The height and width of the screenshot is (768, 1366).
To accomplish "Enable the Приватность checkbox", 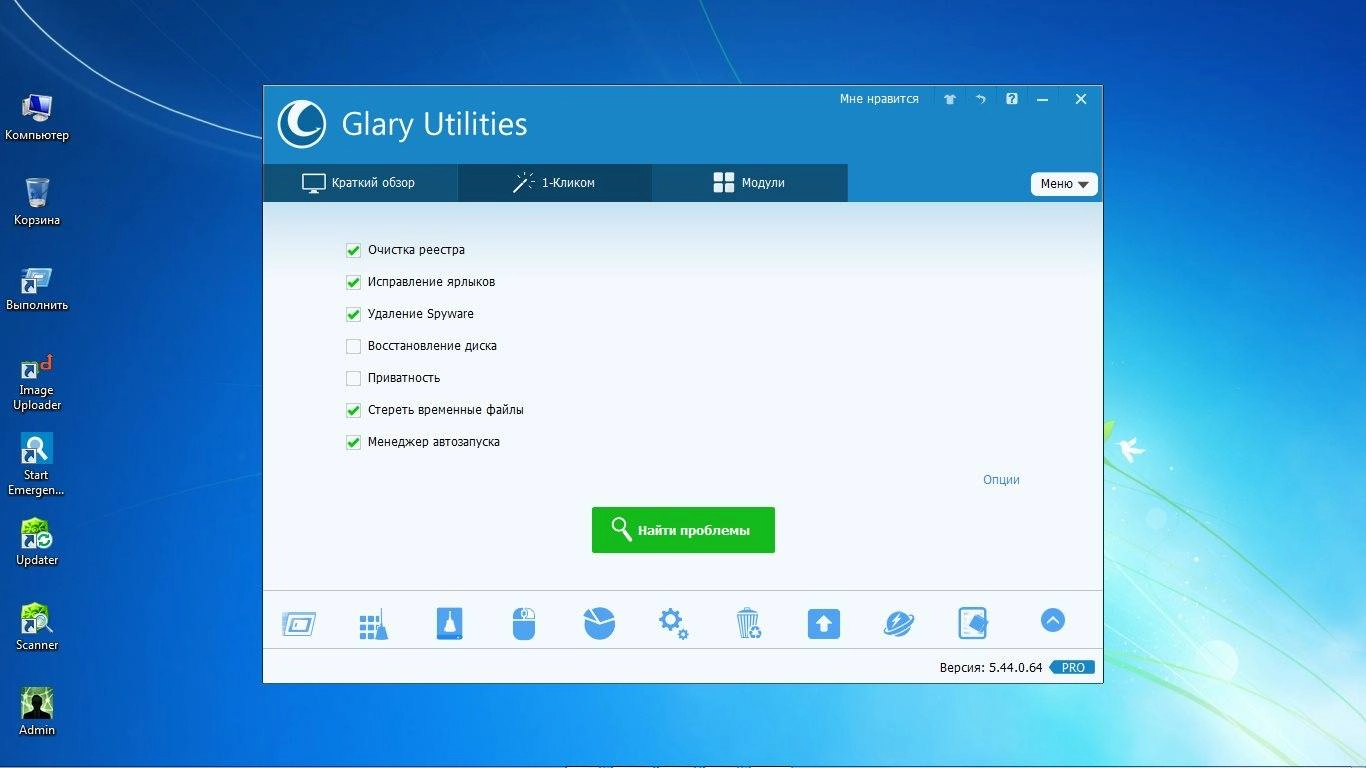I will [x=353, y=378].
